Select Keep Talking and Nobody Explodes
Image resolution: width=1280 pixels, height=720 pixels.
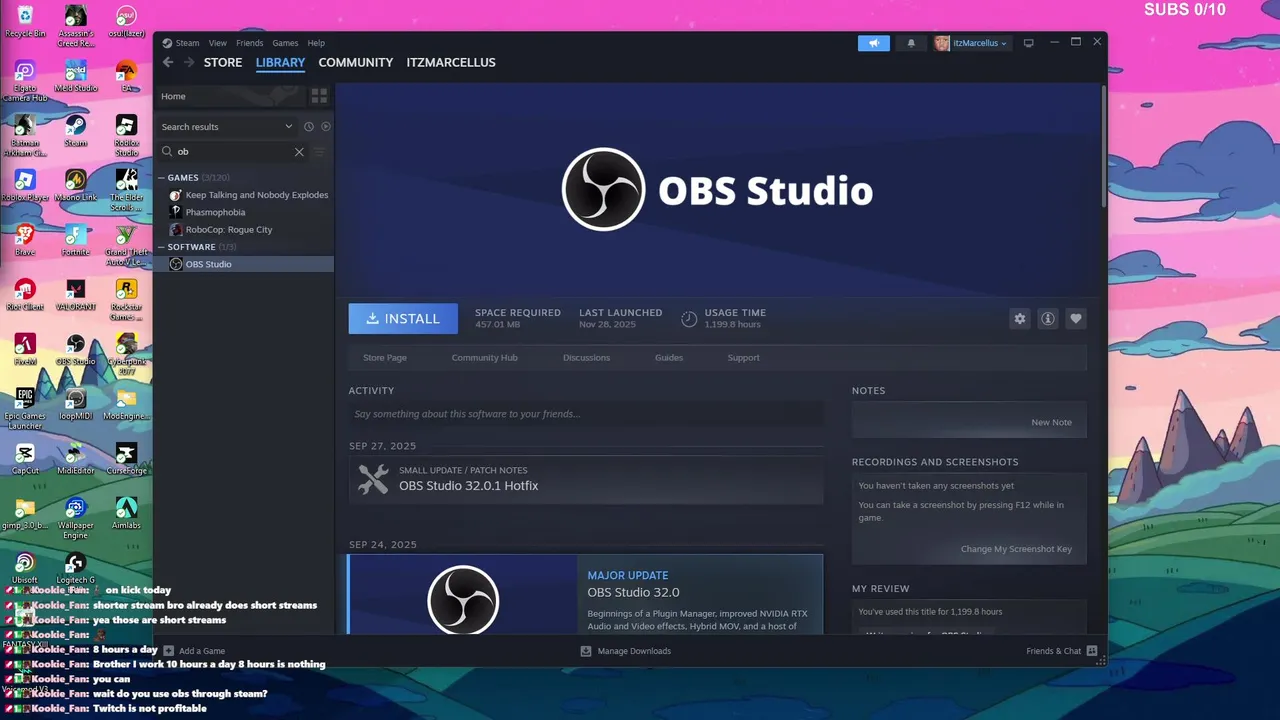[x=256, y=195]
